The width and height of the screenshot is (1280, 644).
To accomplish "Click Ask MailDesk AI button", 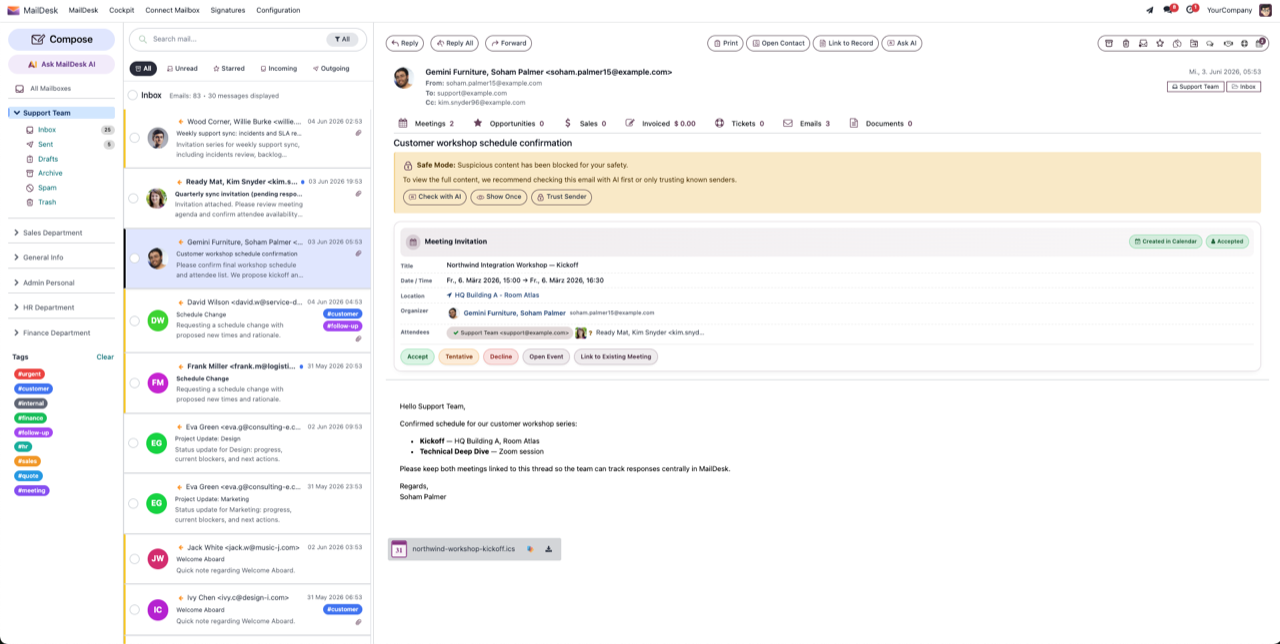I will point(62,64).
